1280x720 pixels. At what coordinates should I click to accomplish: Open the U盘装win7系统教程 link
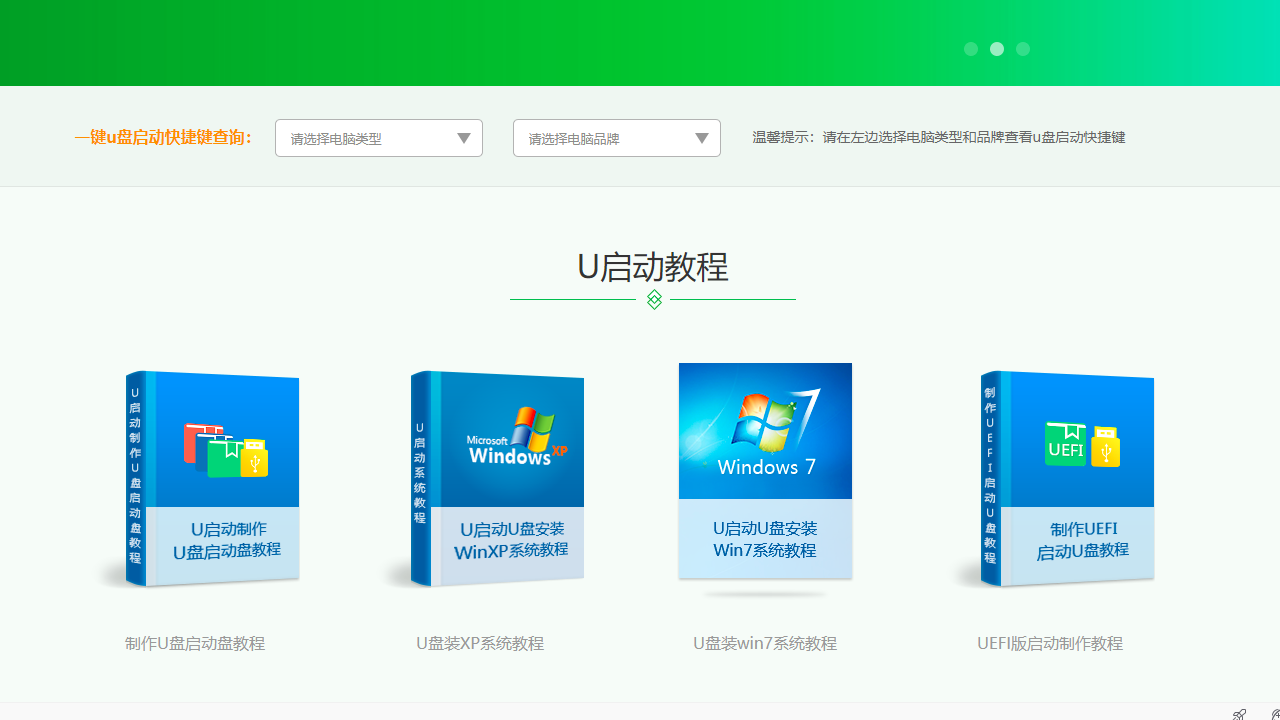(x=765, y=643)
